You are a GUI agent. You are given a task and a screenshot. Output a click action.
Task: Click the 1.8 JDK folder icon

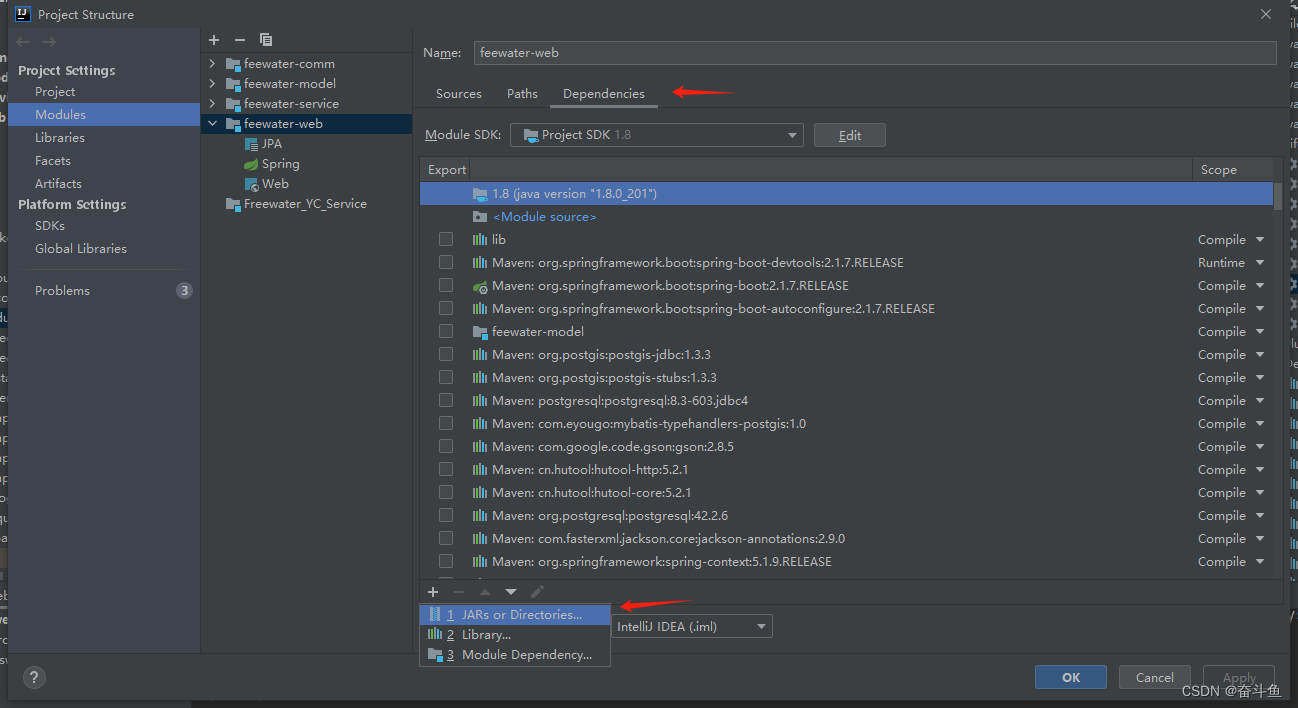pyautogui.click(x=480, y=194)
